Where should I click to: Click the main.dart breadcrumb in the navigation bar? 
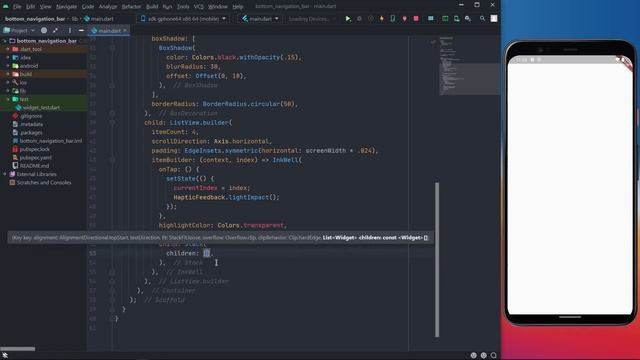99,19
